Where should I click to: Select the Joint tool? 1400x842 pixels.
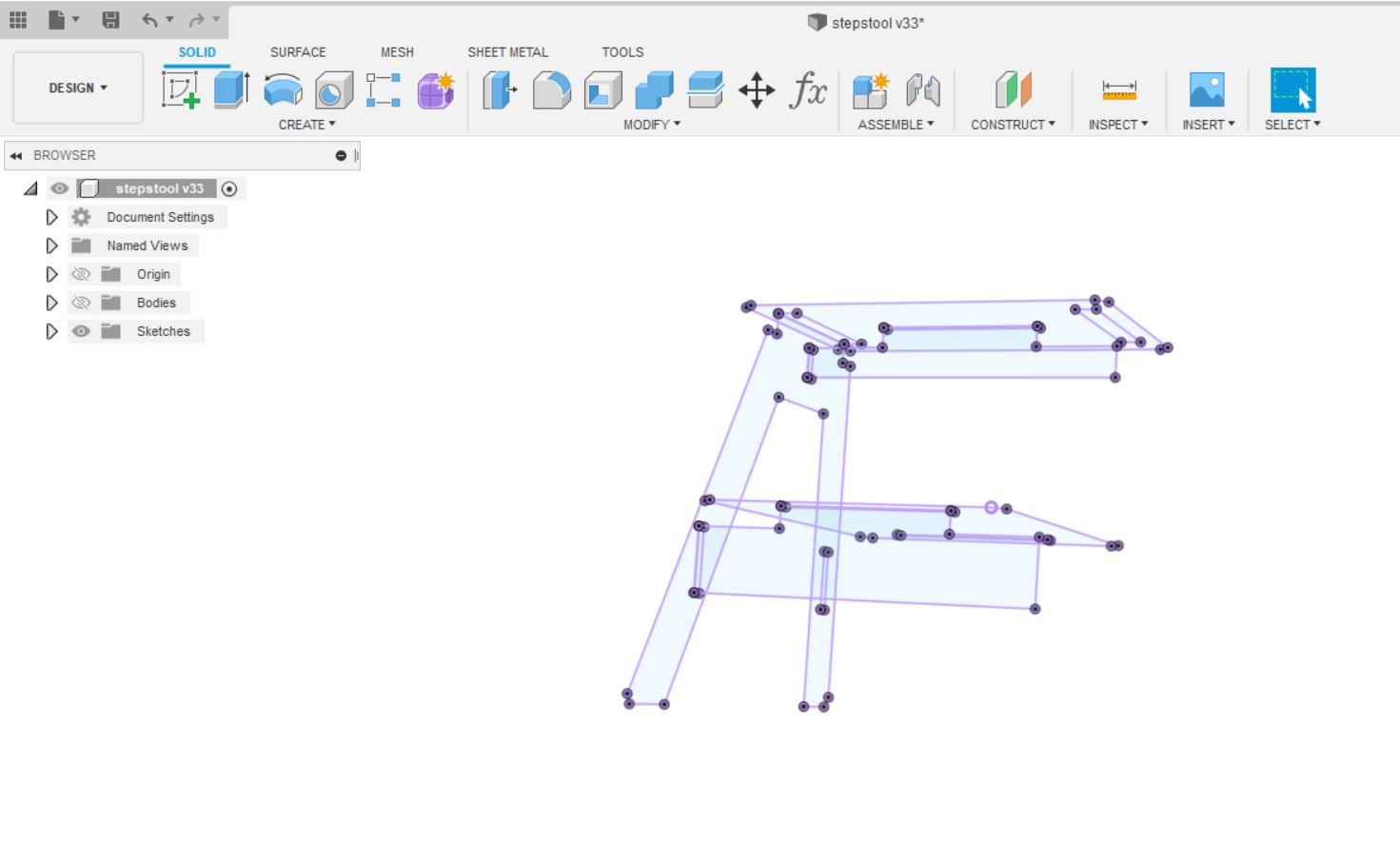(x=922, y=90)
